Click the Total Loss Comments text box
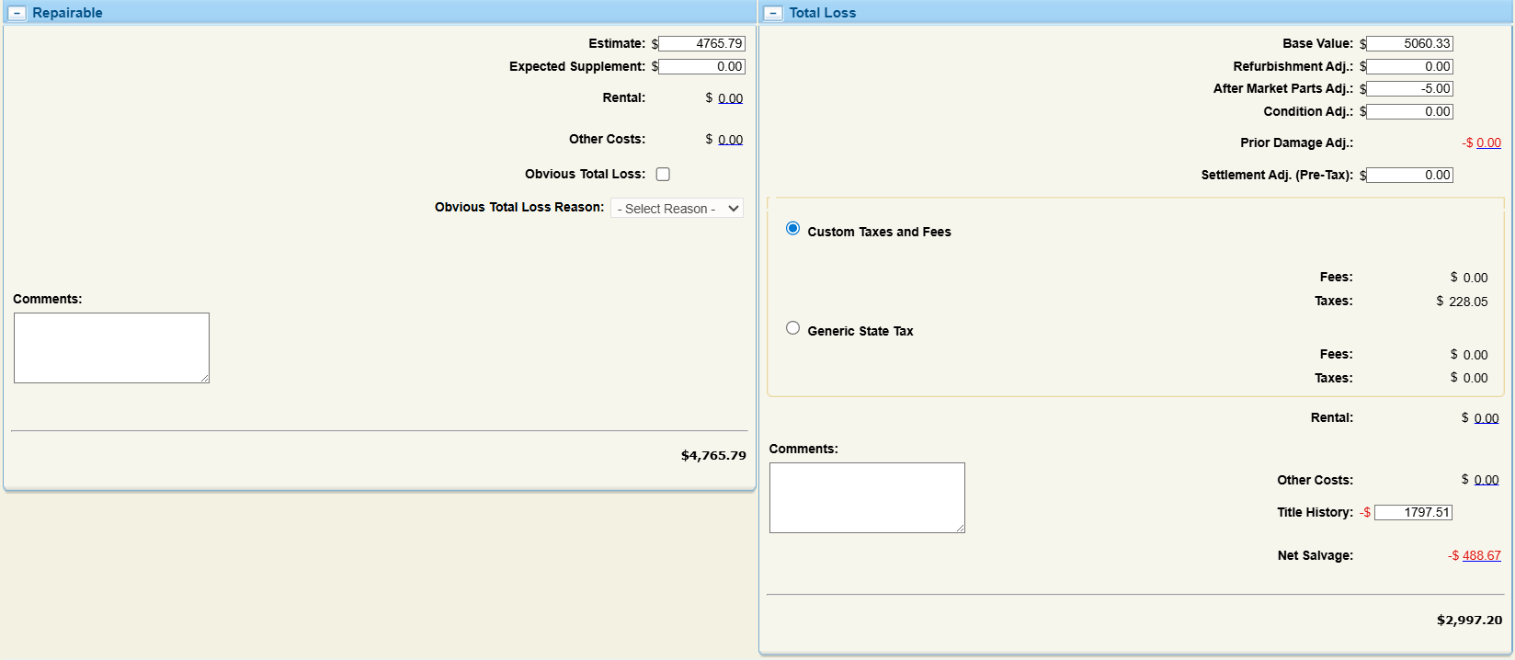This screenshot has width=1515, height=660. coord(866,497)
